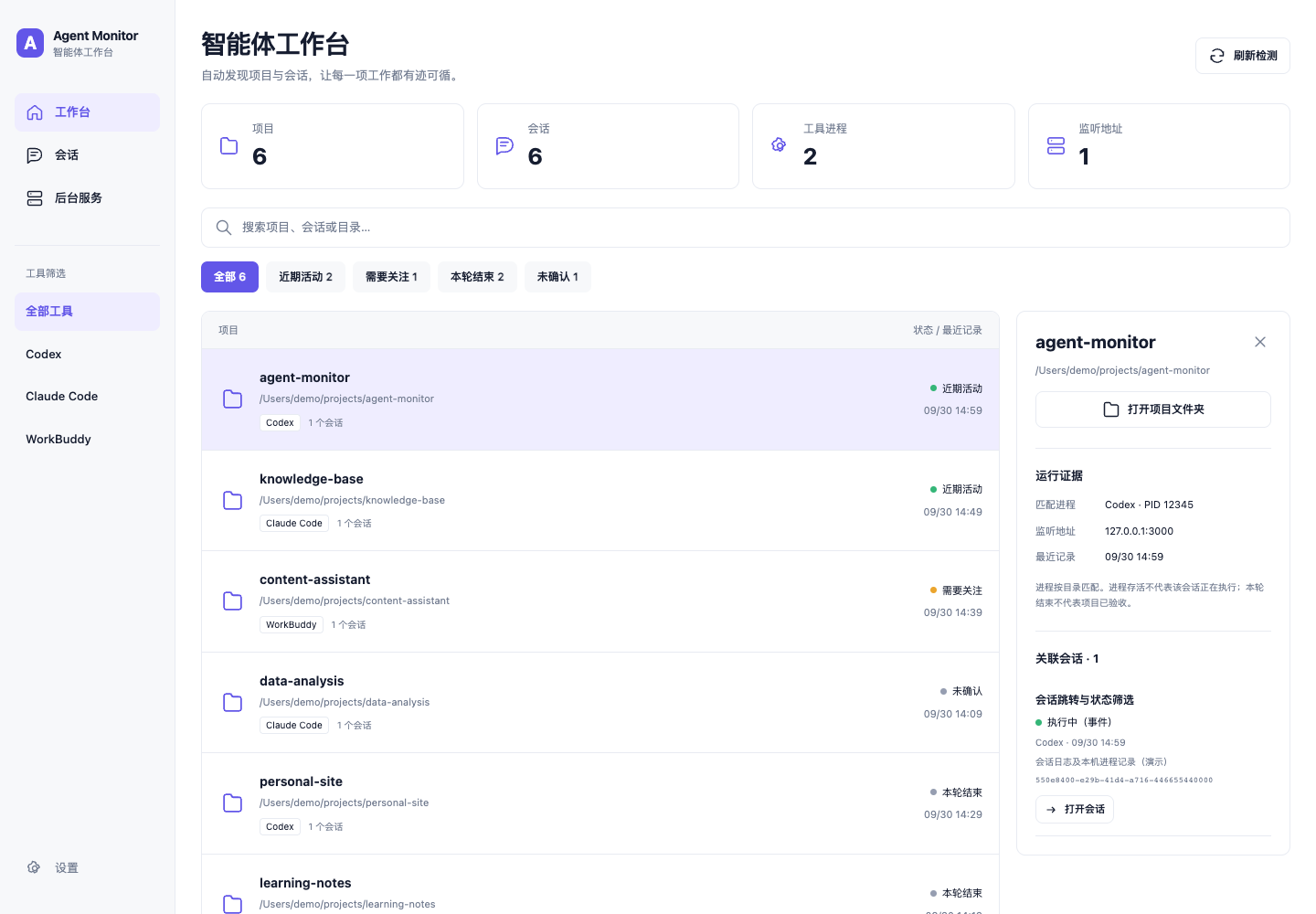Click the WorkBuddy tag in content-assistant row
Image resolution: width=1316 pixels, height=914 pixels.
click(291, 625)
